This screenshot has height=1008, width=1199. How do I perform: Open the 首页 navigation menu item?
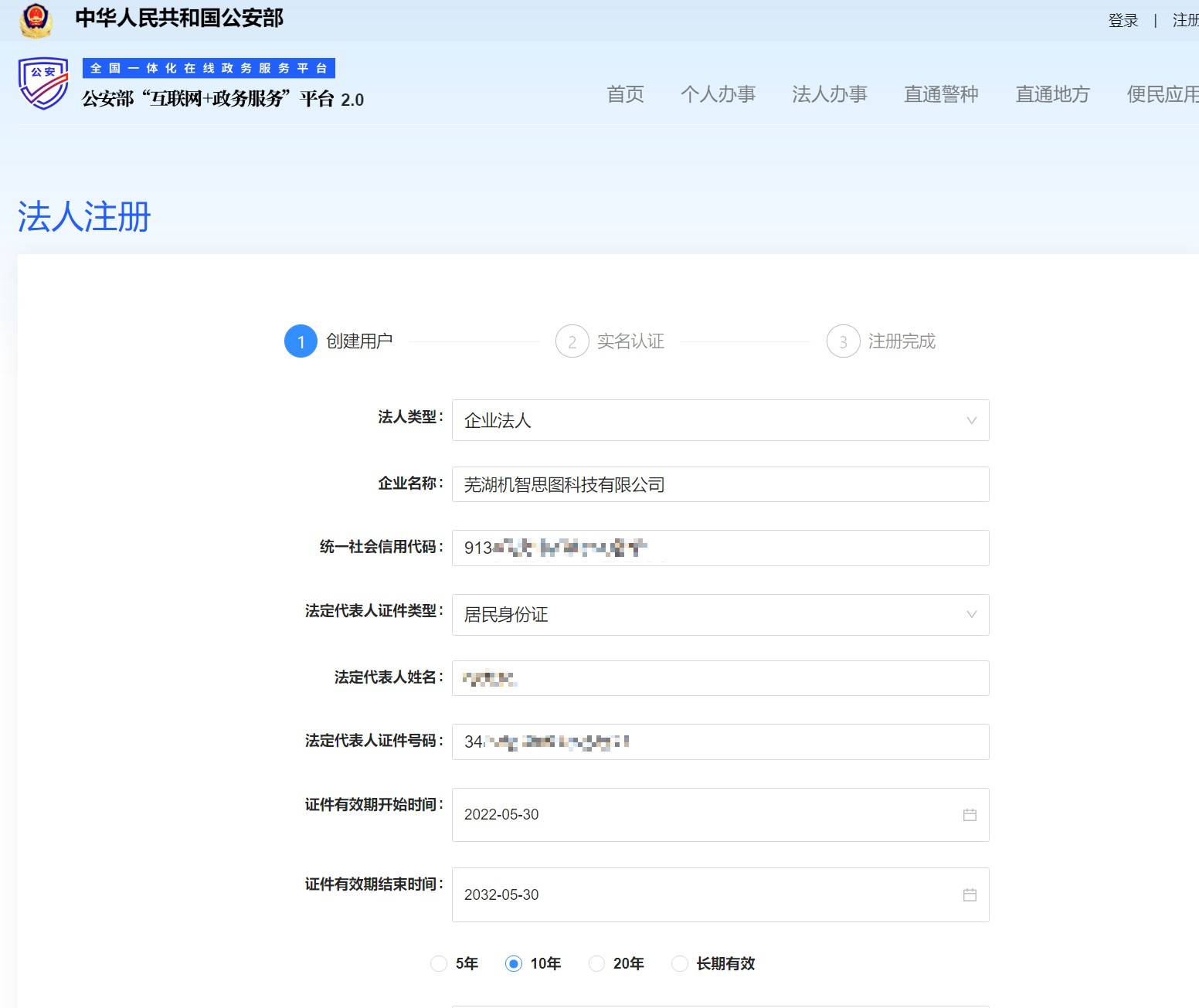click(x=625, y=94)
